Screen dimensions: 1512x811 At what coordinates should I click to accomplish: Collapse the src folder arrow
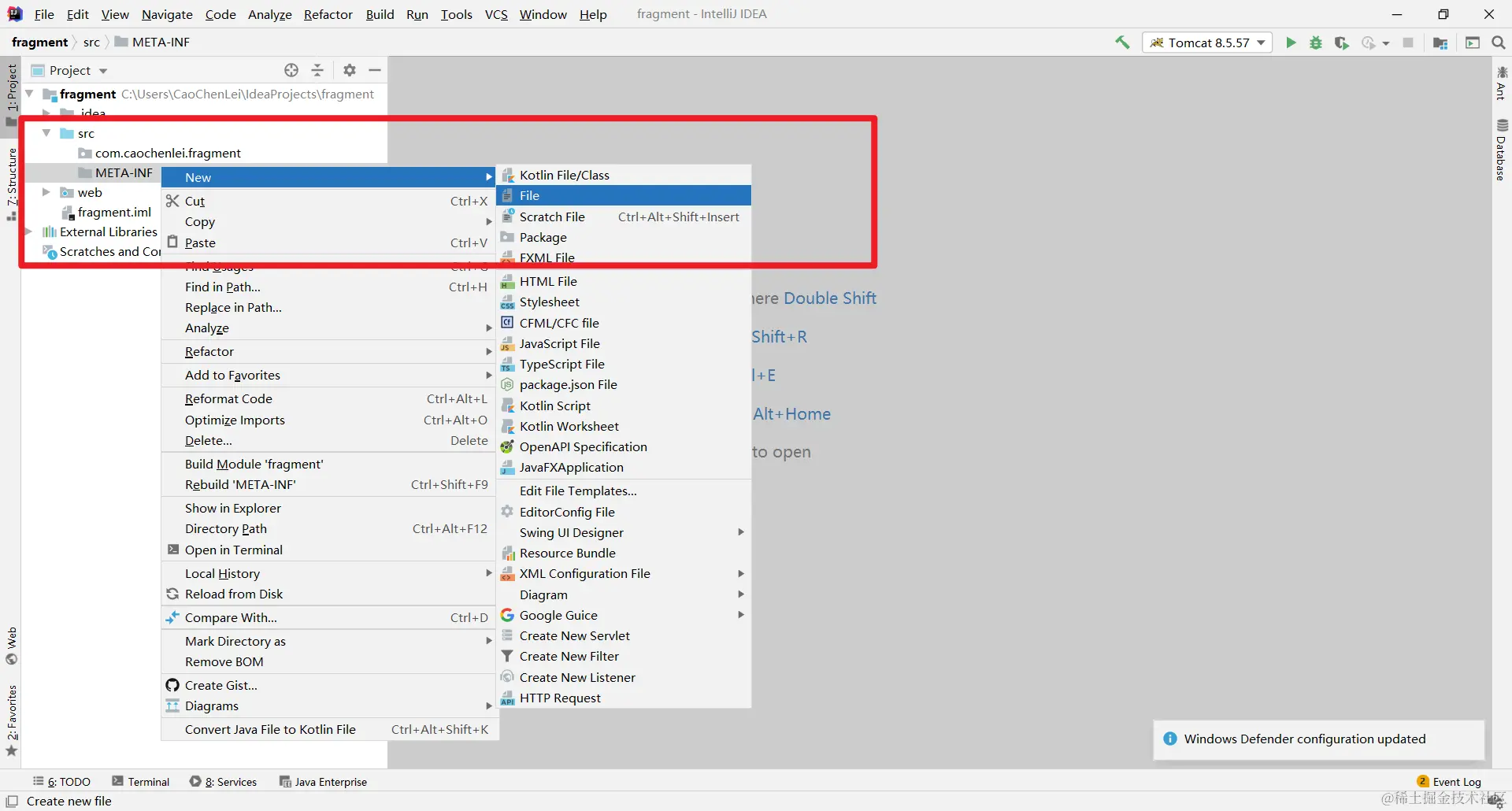click(46, 133)
